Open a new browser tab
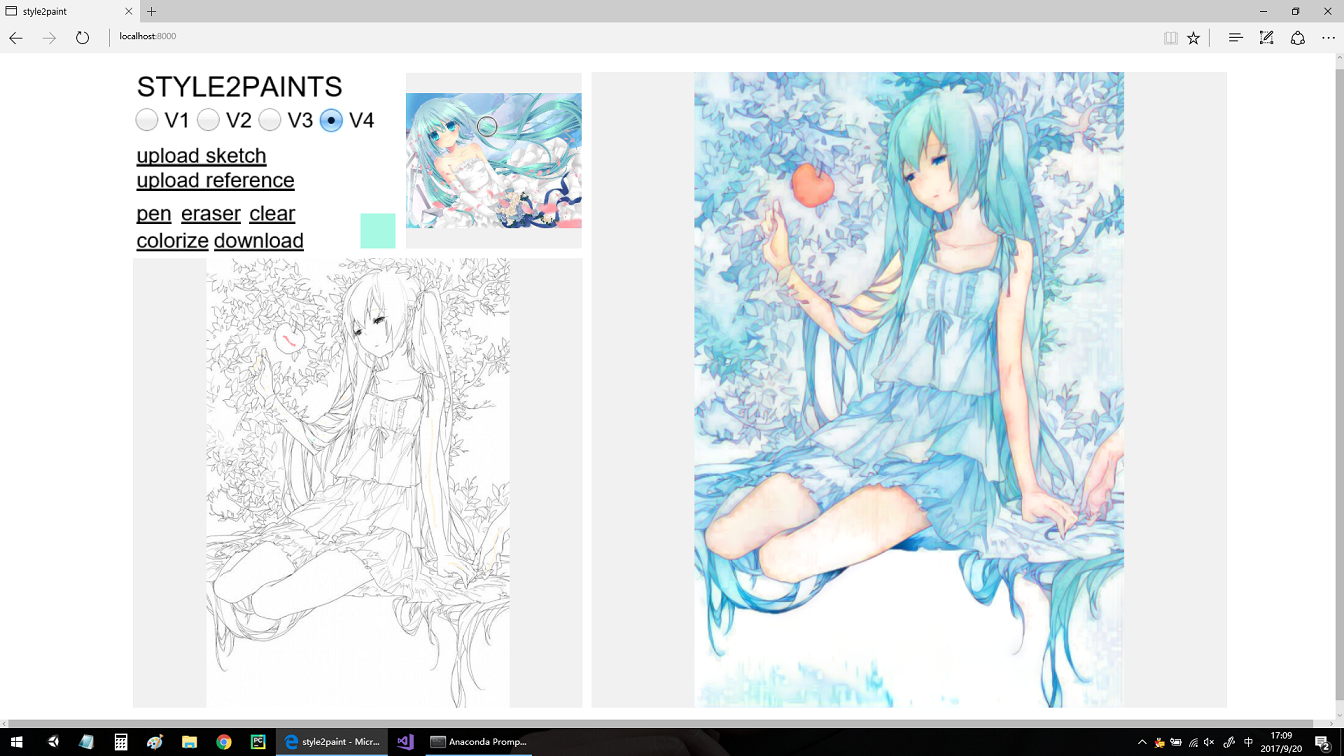This screenshot has width=1344, height=756. [x=152, y=12]
